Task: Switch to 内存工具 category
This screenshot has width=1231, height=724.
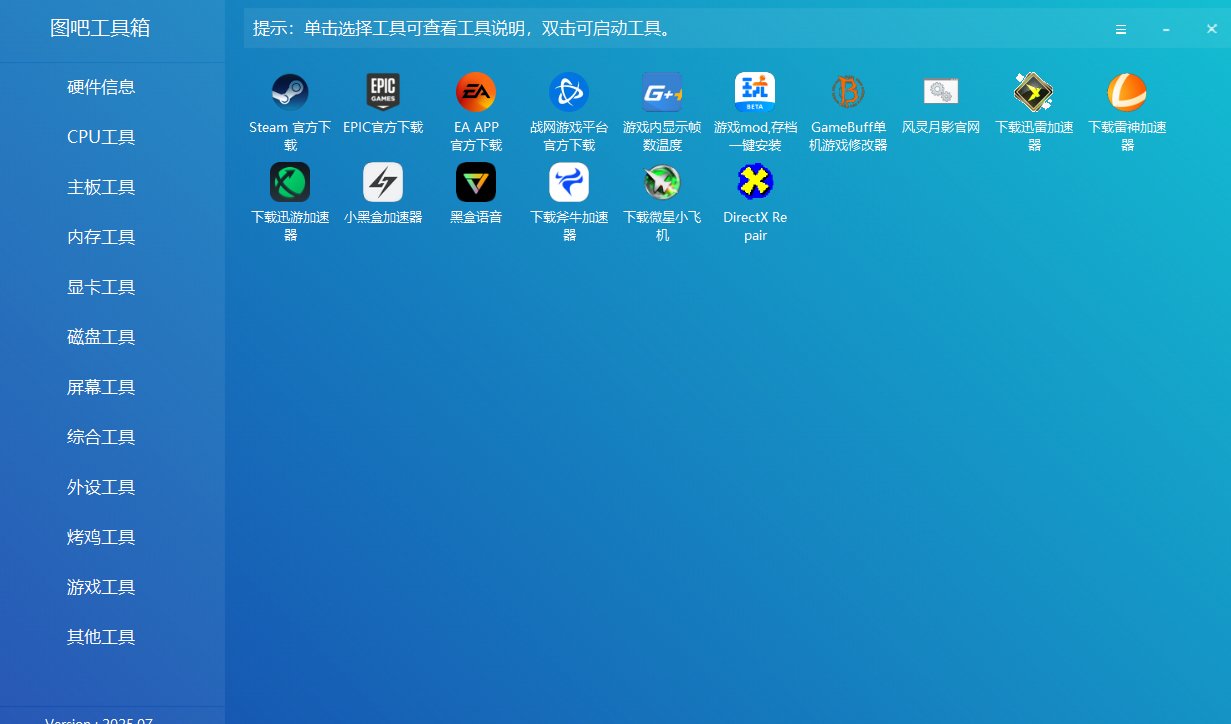Action: pos(101,237)
